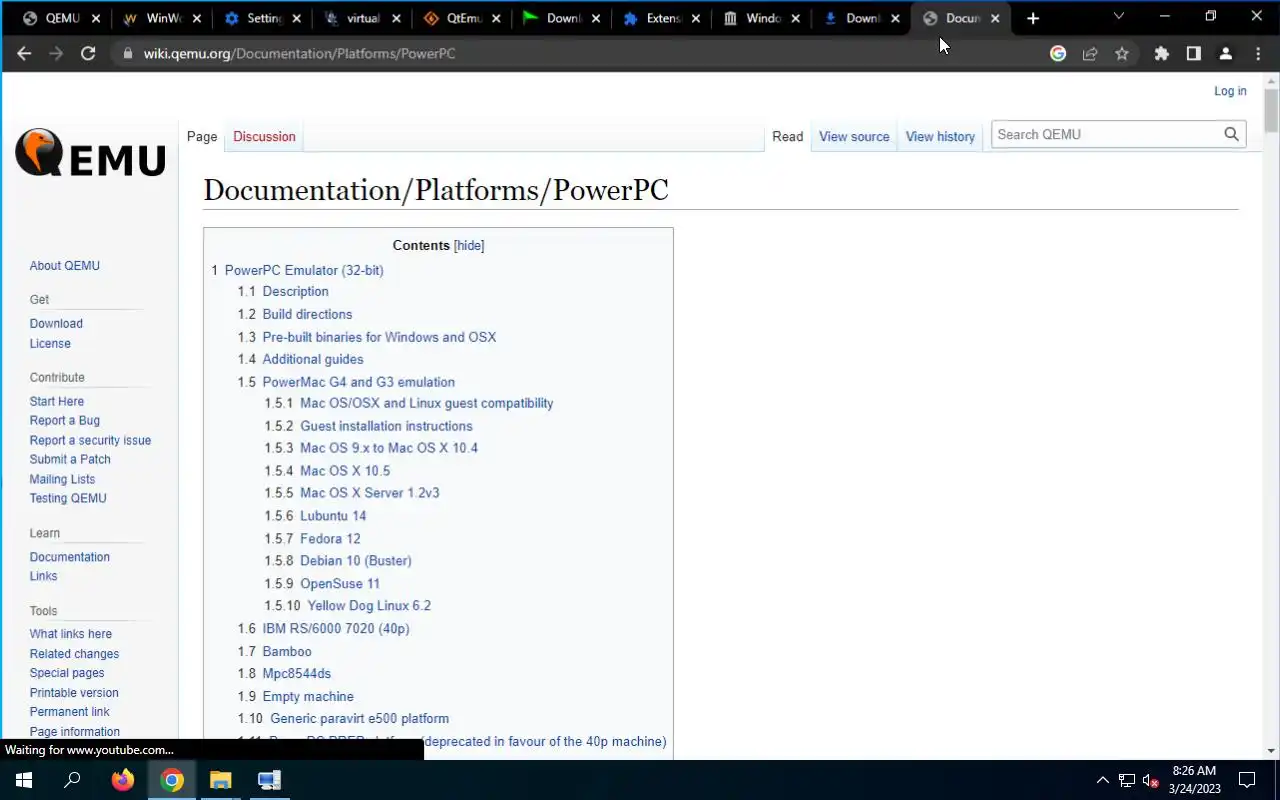1280x800 pixels.
Task: Open the About QEMU sidebar link
Action: point(65,265)
